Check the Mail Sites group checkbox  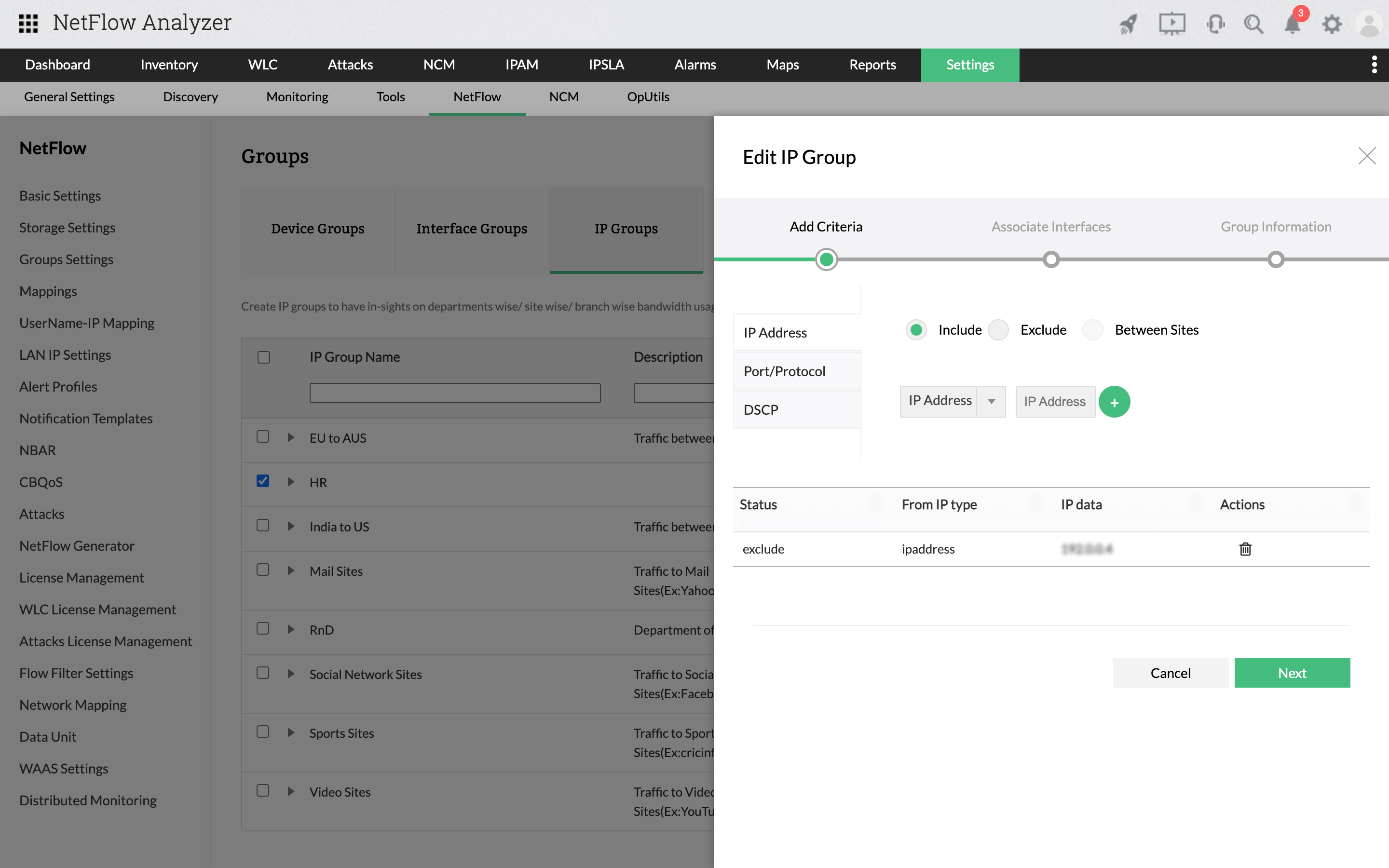click(x=263, y=570)
